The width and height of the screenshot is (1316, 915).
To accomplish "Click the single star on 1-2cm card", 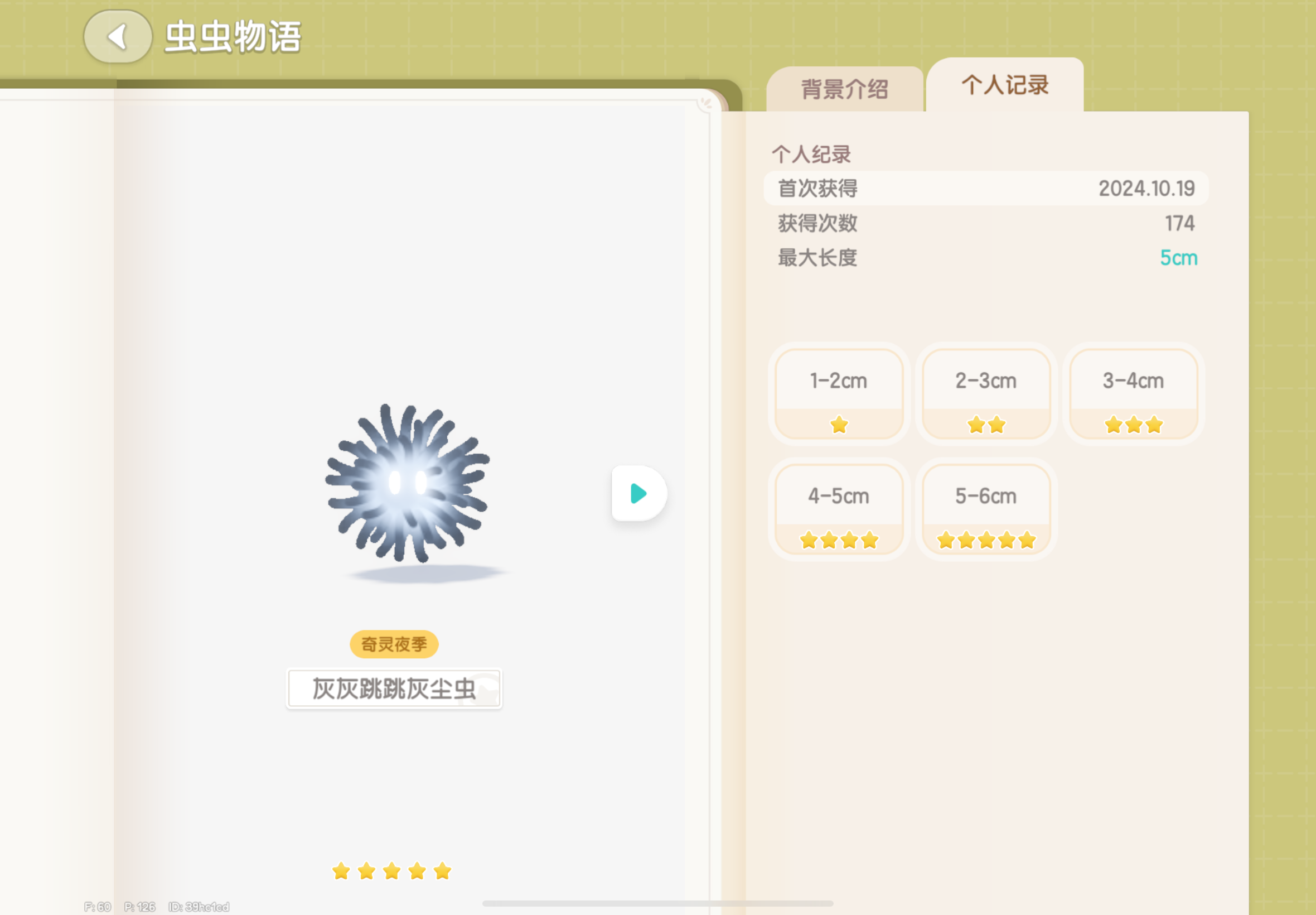I will (x=838, y=425).
